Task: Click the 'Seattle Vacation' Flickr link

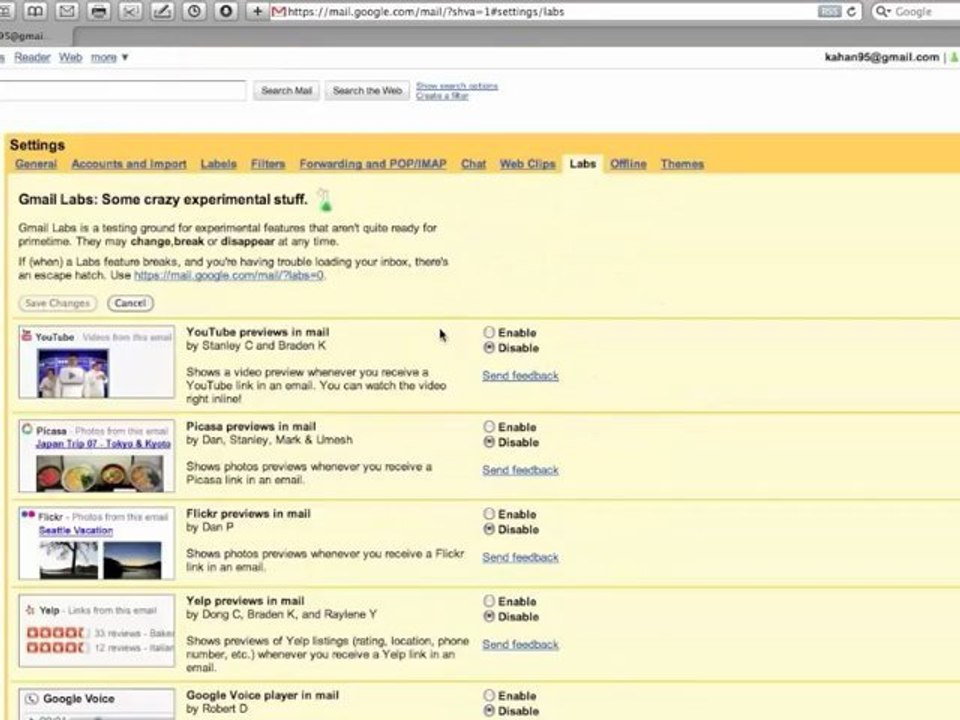Action: pyautogui.click(x=76, y=530)
